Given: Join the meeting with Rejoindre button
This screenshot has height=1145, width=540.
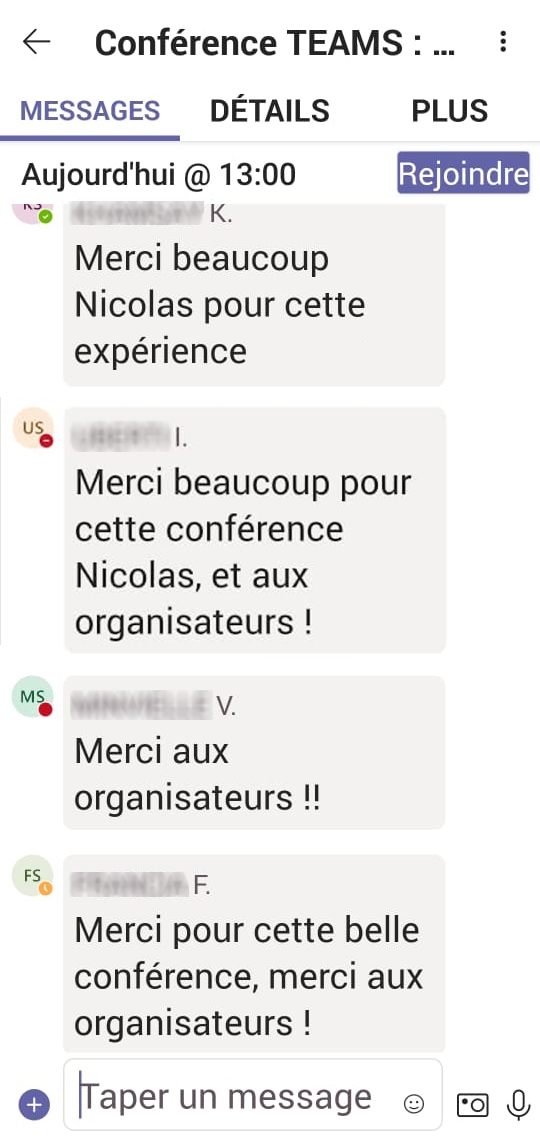Looking at the screenshot, I should coord(463,173).
